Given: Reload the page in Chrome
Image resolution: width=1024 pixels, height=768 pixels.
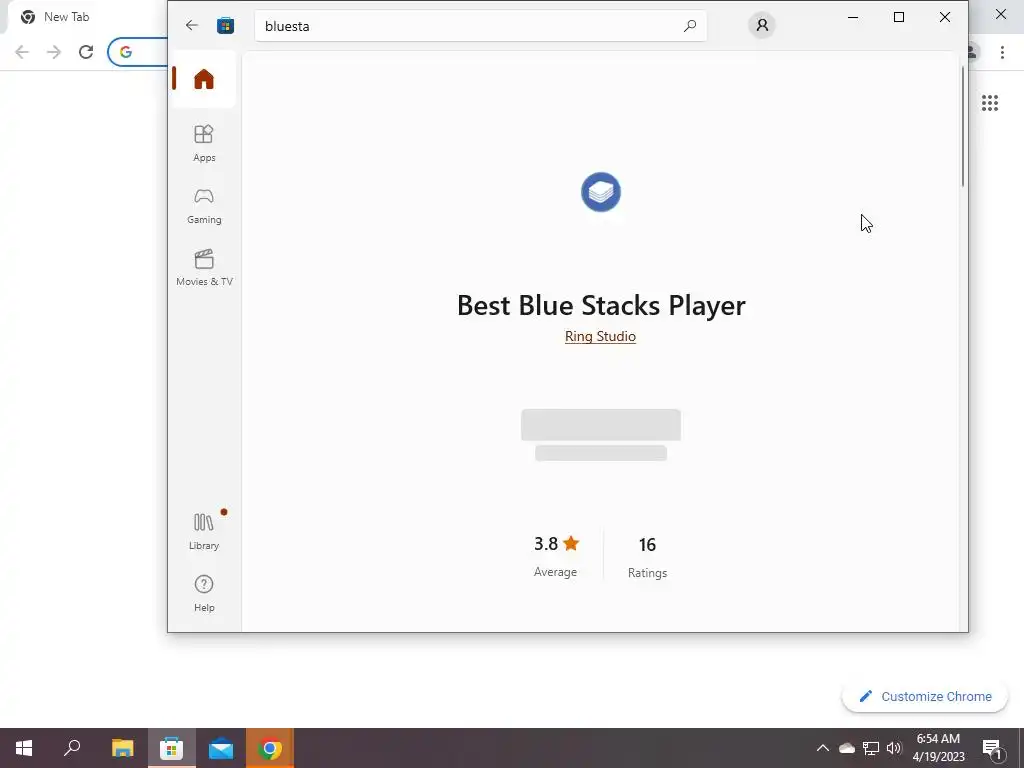Looking at the screenshot, I should click(86, 52).
